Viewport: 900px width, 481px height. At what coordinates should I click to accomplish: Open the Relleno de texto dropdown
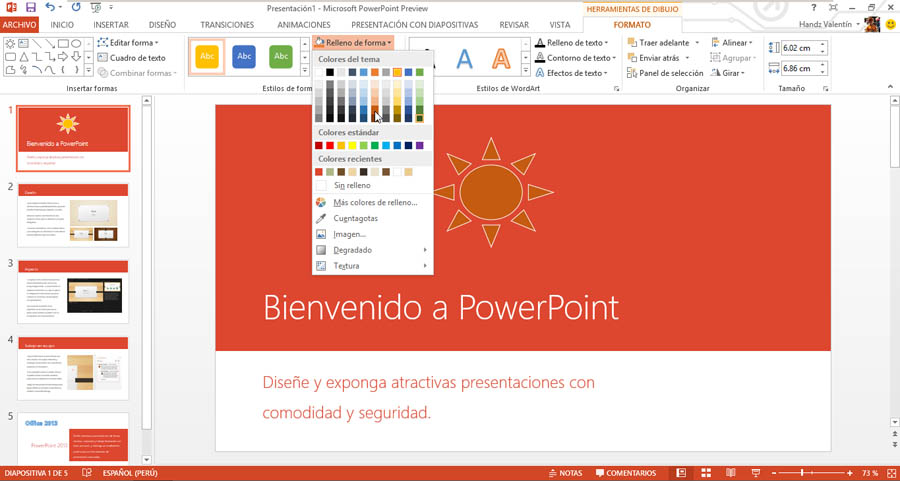(x=574, y=43)
